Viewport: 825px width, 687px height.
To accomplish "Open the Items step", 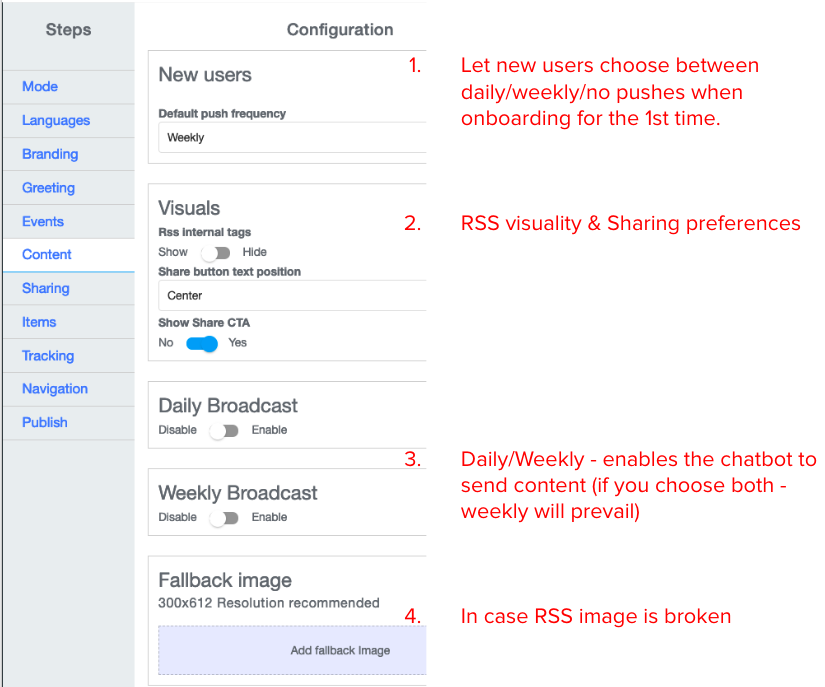I will pos(39,322).
